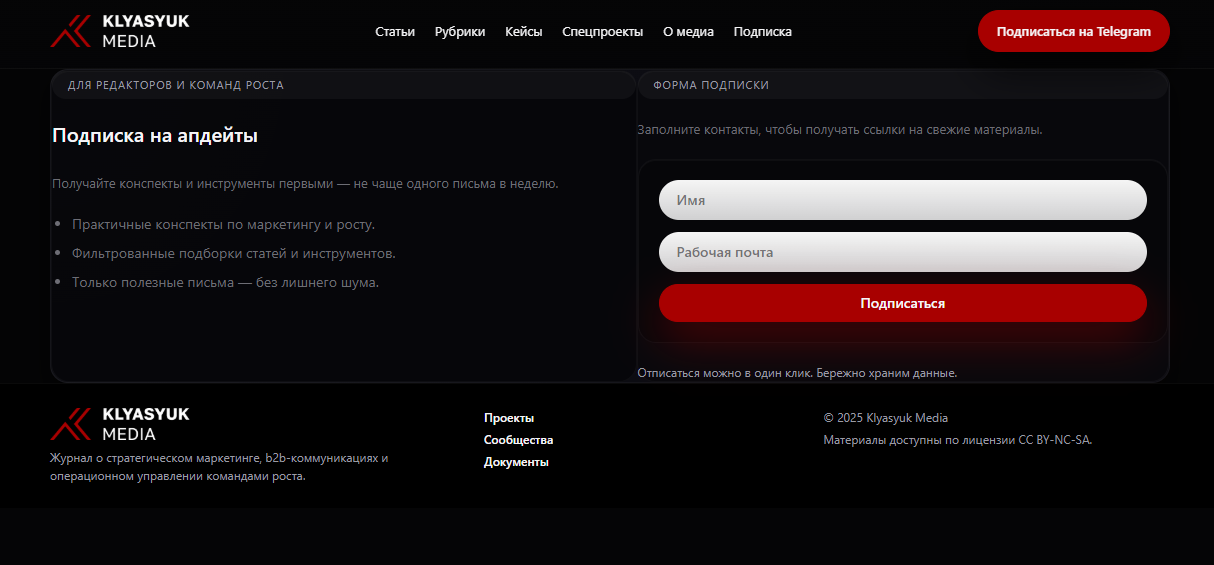Focus the Рабочая почта input field
The height and width of the screenshot is (565, 1214).
point(903,252)
